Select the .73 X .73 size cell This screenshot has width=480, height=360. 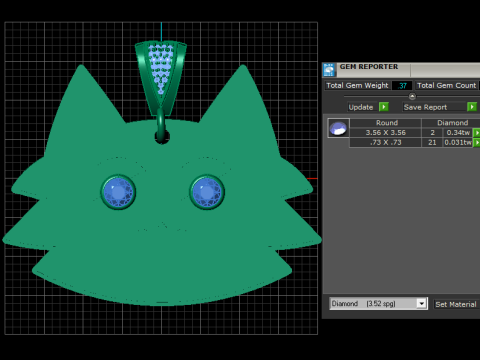[x=385, y=143]
